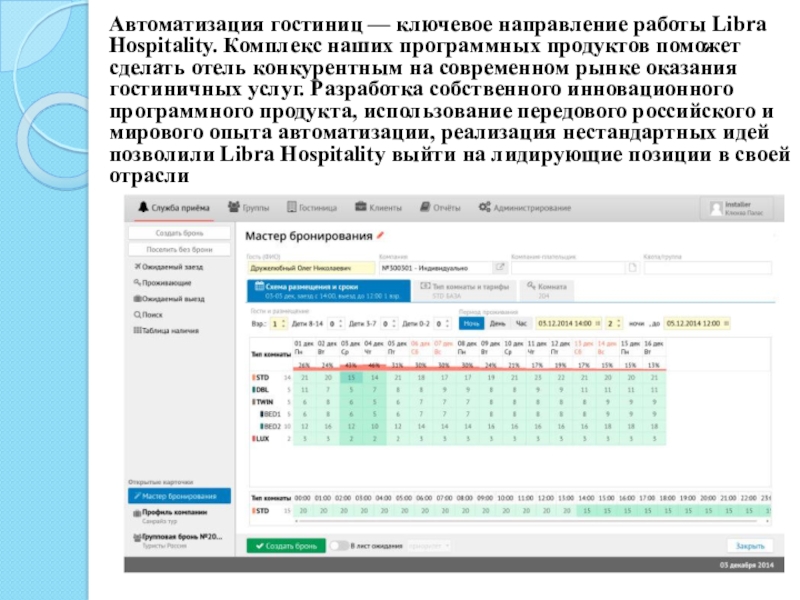Click the Компания field №300301
800x600 pixels.
pyautogui.click(x=435, y=268)
